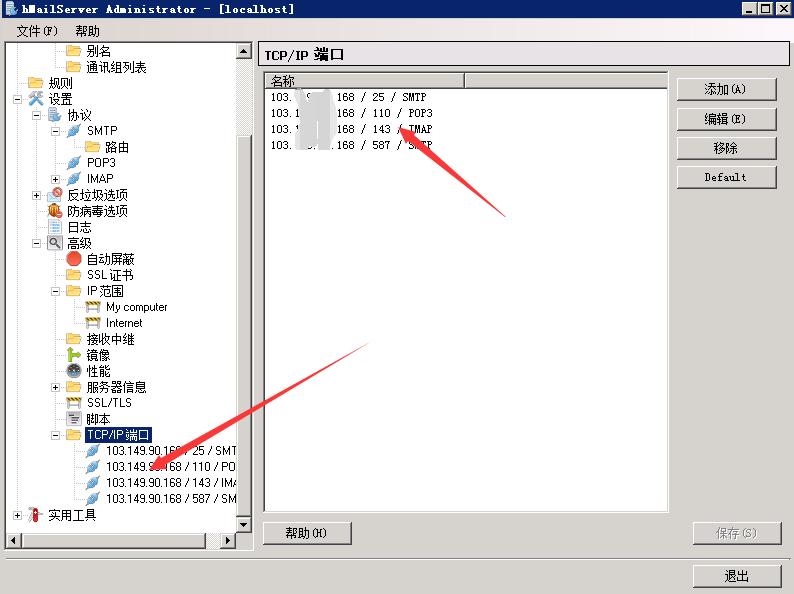This screenshot has height=594, width=794.
Task: Click the 退出 exit button
Action: 736,576
